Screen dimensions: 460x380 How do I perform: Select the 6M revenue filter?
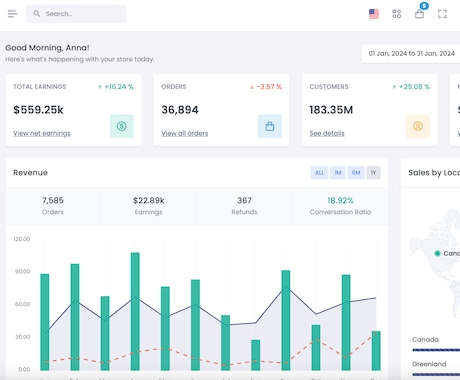coord(356,173)
